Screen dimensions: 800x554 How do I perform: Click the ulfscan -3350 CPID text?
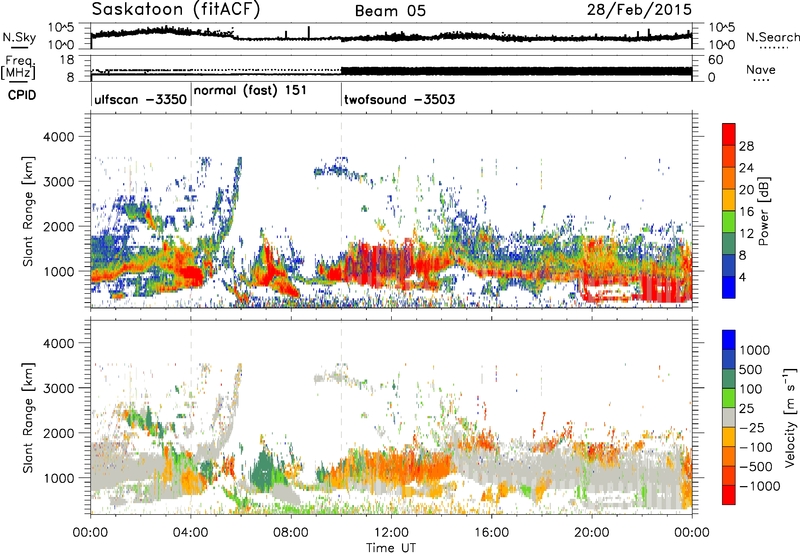click(140, 99)
